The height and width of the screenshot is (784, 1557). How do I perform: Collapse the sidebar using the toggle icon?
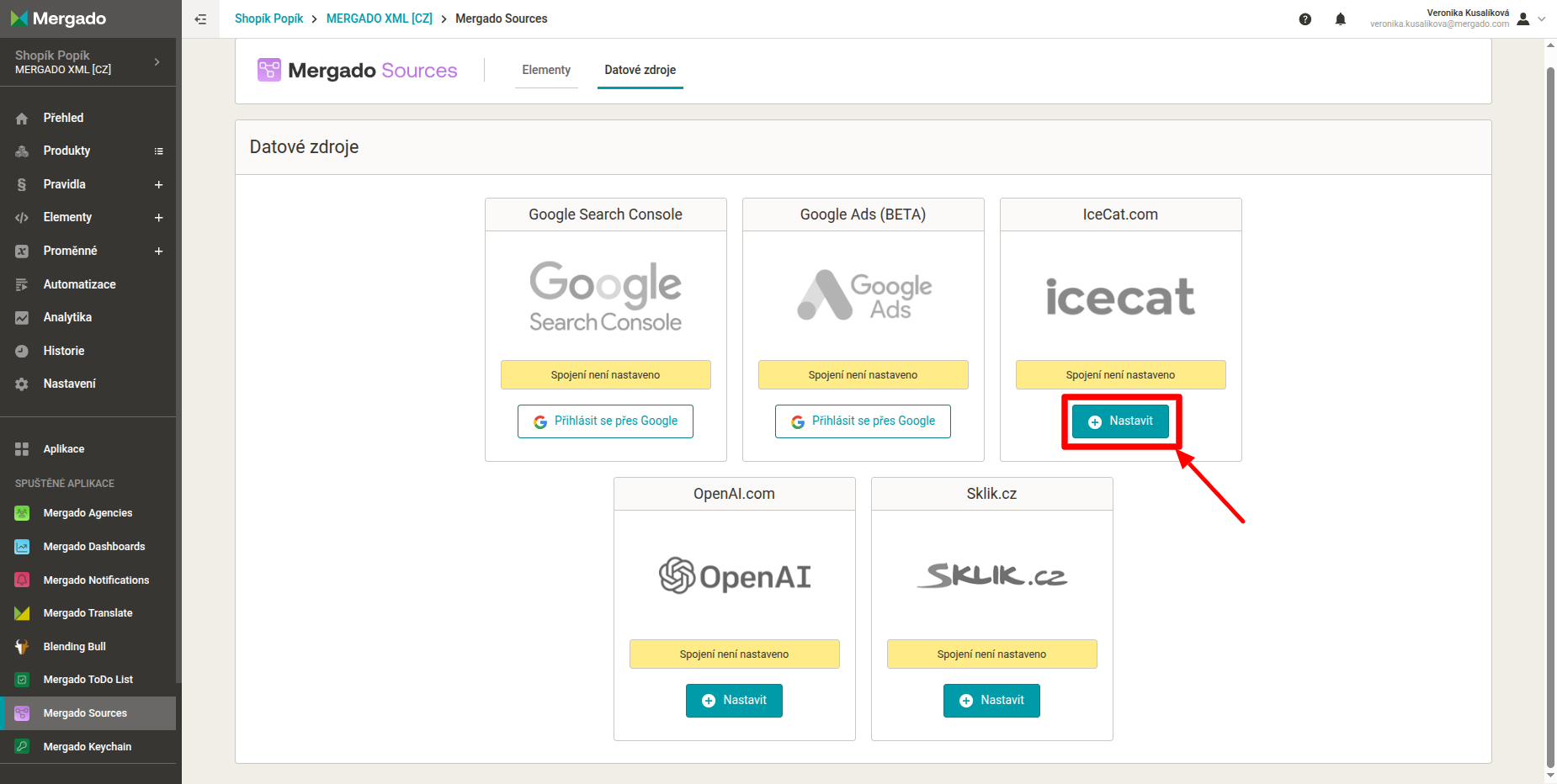point(200,19)
